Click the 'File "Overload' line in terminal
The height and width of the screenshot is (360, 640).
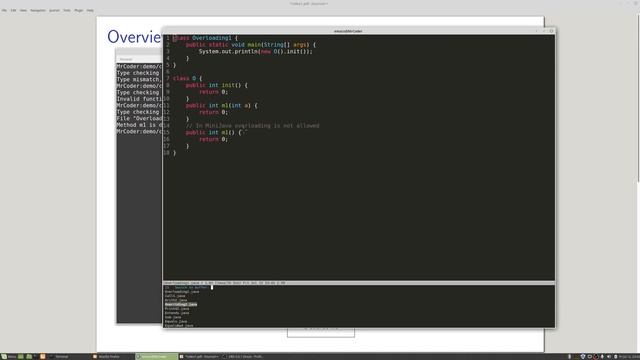pos(139,119)
